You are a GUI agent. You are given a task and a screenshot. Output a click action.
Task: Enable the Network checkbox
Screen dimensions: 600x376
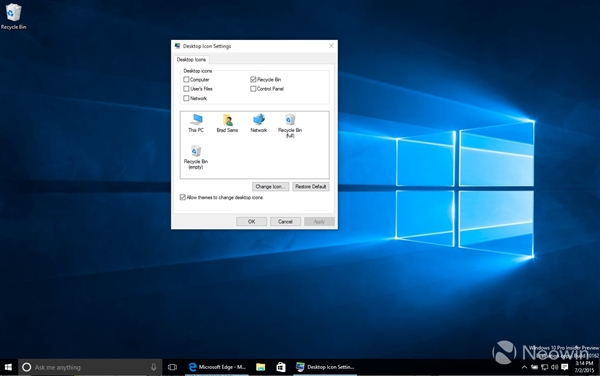click(x=186, y=98)
